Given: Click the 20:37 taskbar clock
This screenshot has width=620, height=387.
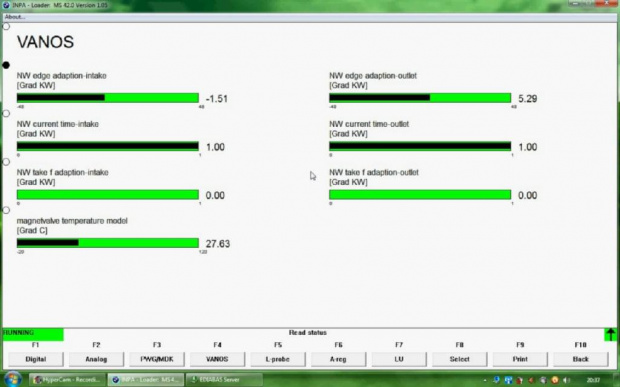Looking at the screenshot, I should point(593,380).
